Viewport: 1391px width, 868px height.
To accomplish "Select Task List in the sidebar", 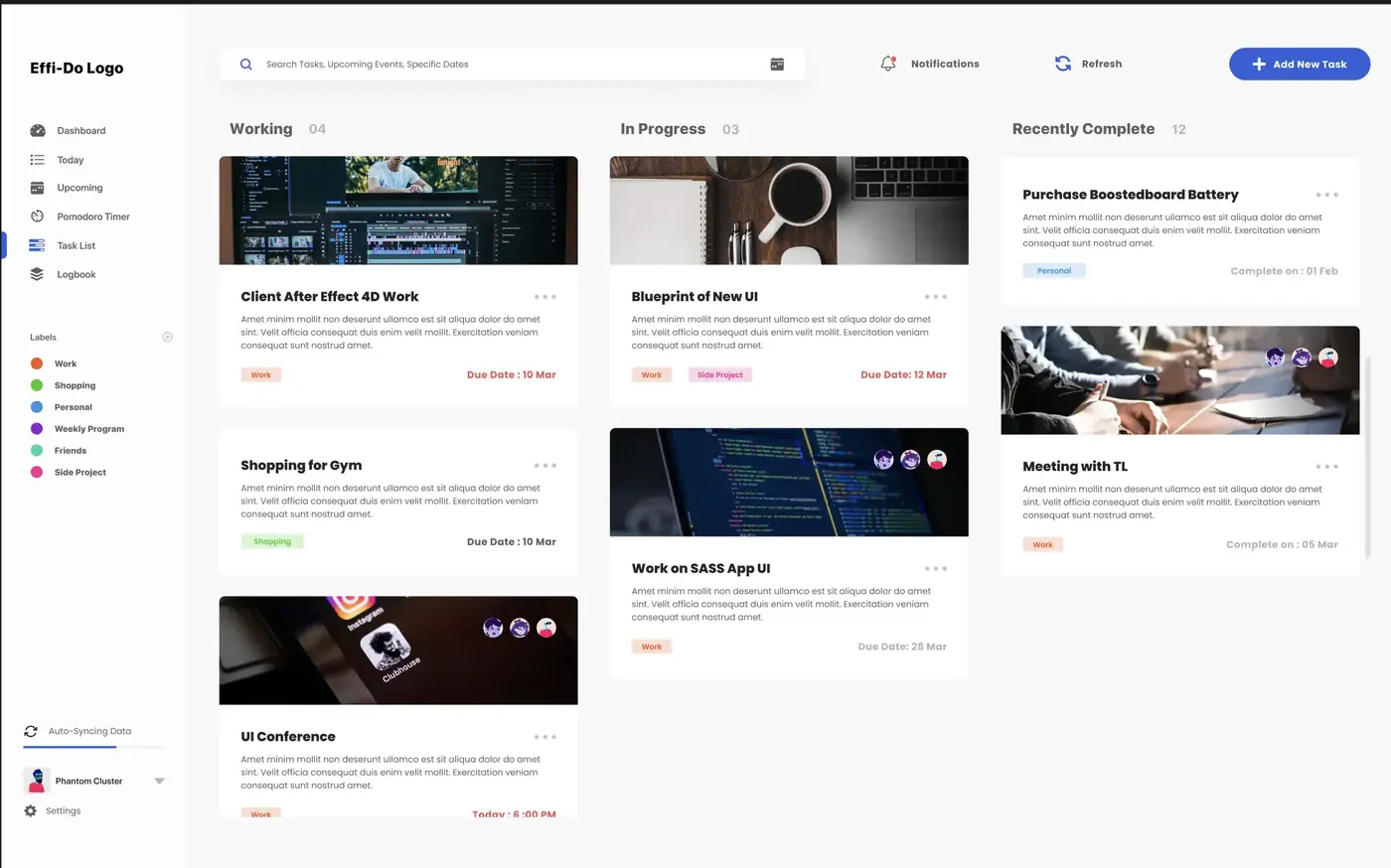I will coord(77,245).
